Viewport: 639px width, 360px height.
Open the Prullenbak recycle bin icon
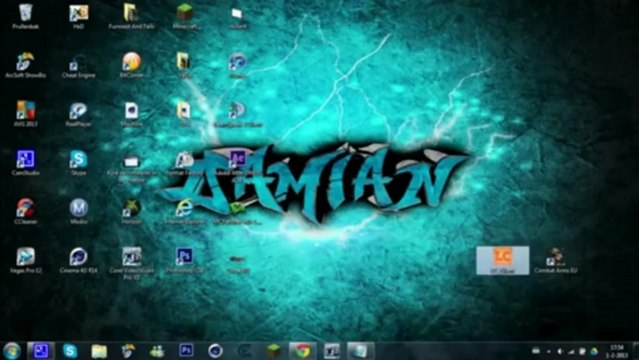[25, 16]
